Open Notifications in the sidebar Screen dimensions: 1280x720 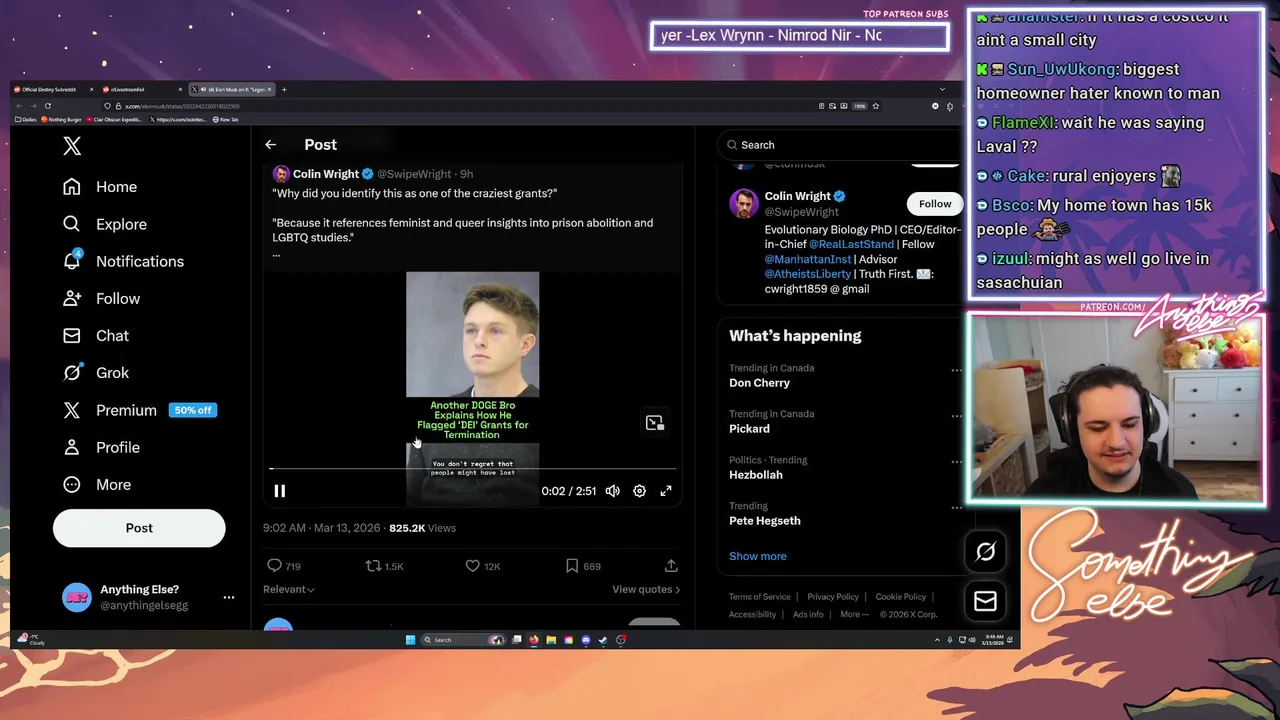123,261
